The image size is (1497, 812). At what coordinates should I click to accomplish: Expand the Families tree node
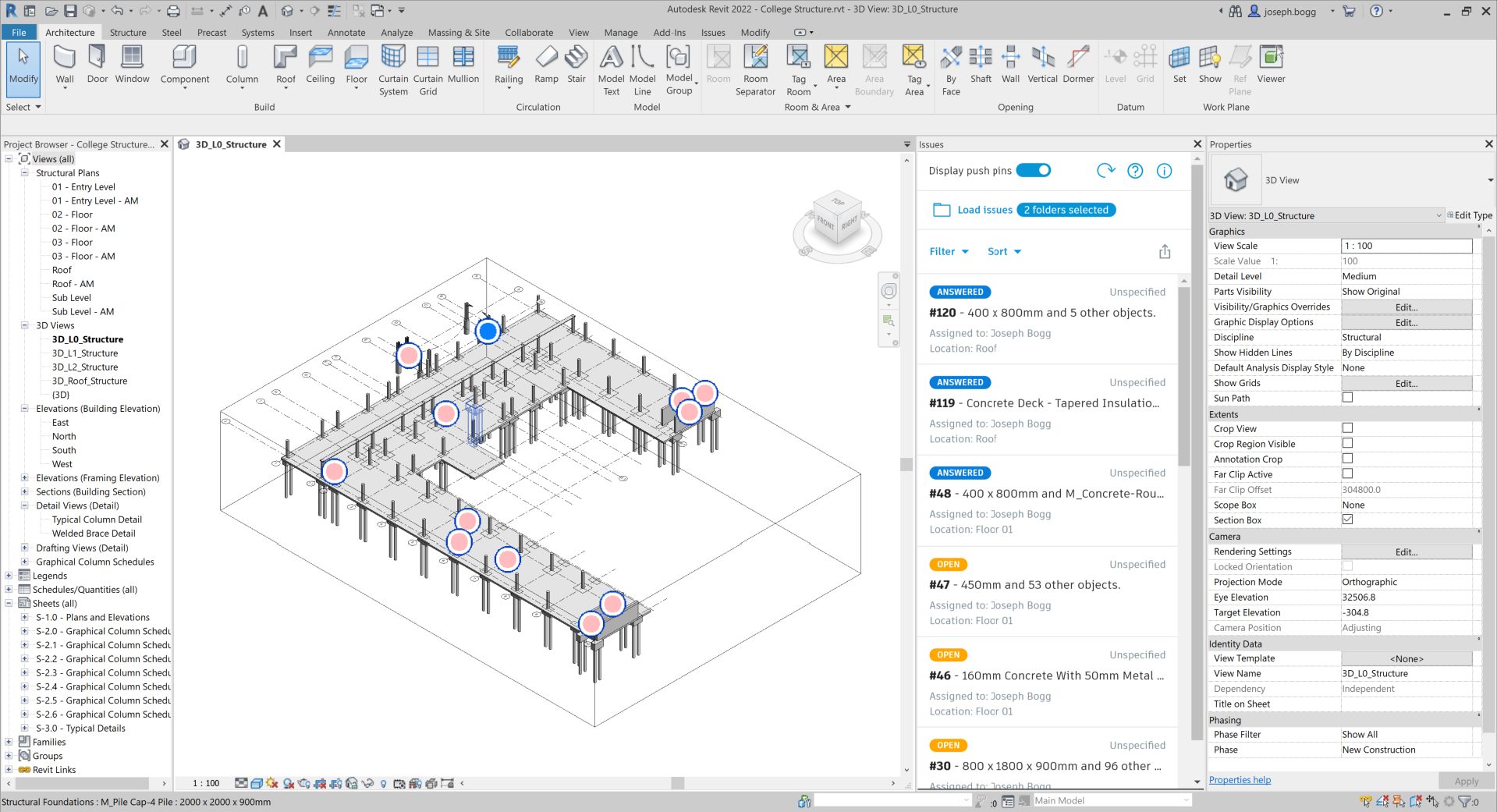click(9, 742)
